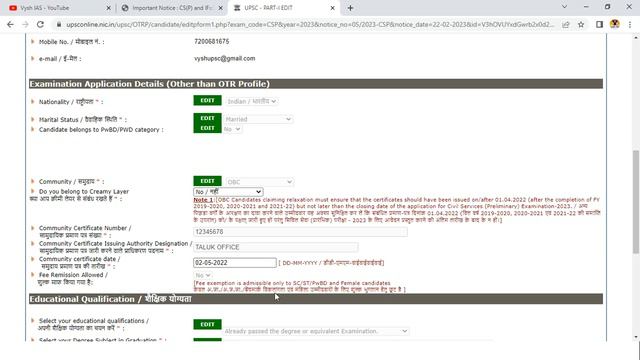Click the email vyshupsc@gmail.com text

click(x=224, y=58)
